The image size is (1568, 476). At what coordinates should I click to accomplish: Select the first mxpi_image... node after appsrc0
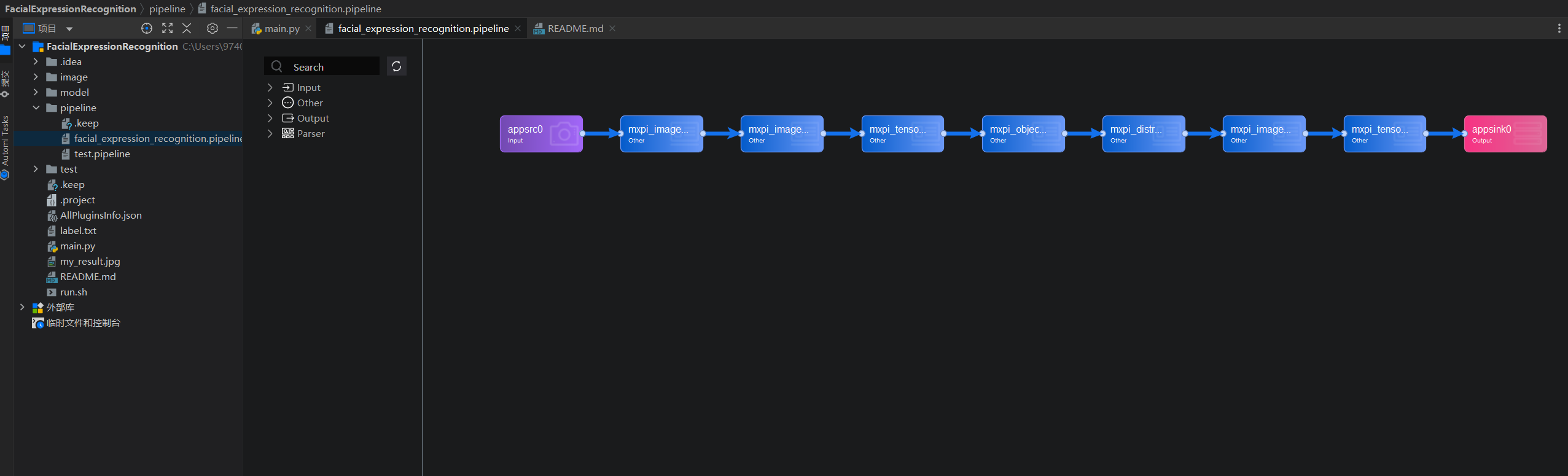(x=661, y=134)
